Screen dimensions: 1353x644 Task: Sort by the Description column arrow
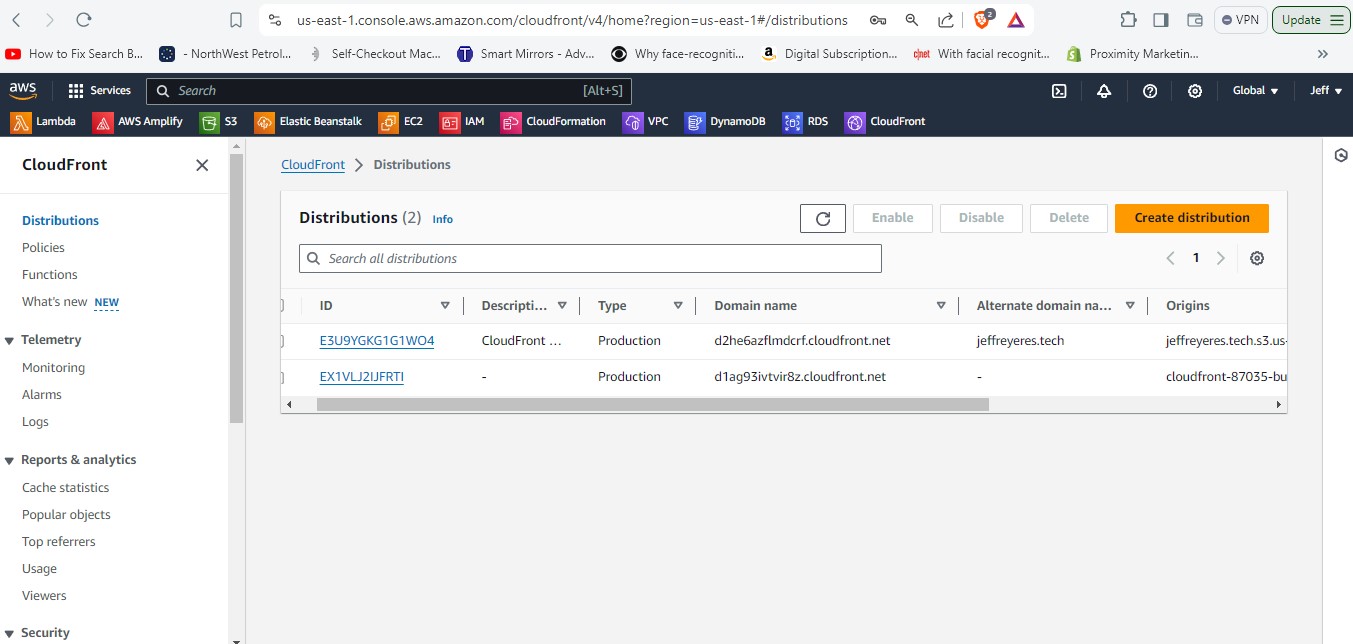[x=562, y=306]
